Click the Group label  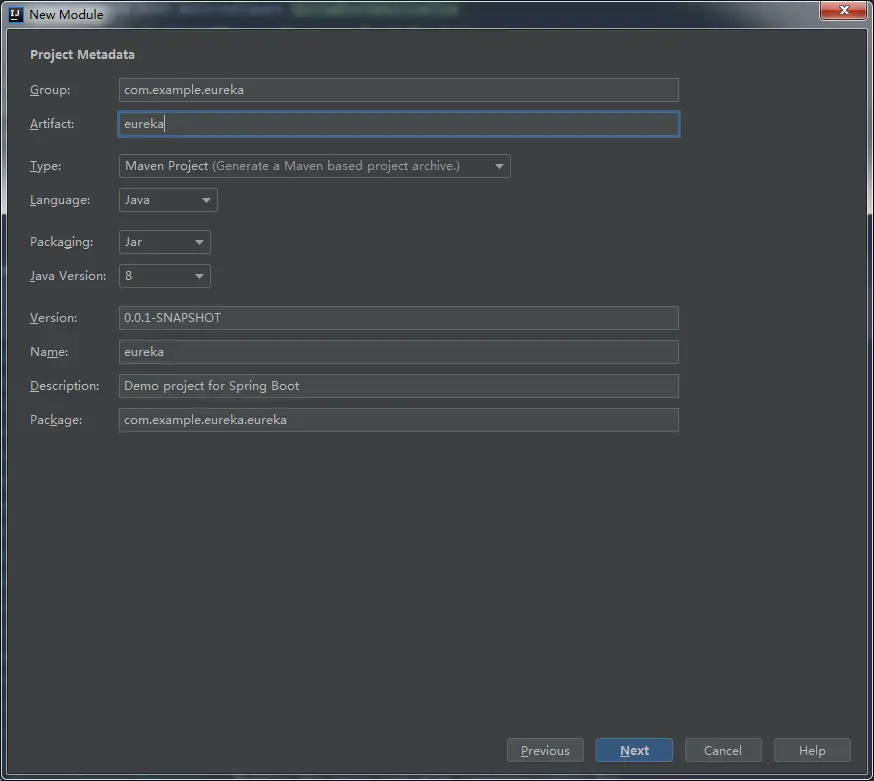click(50, 90)
